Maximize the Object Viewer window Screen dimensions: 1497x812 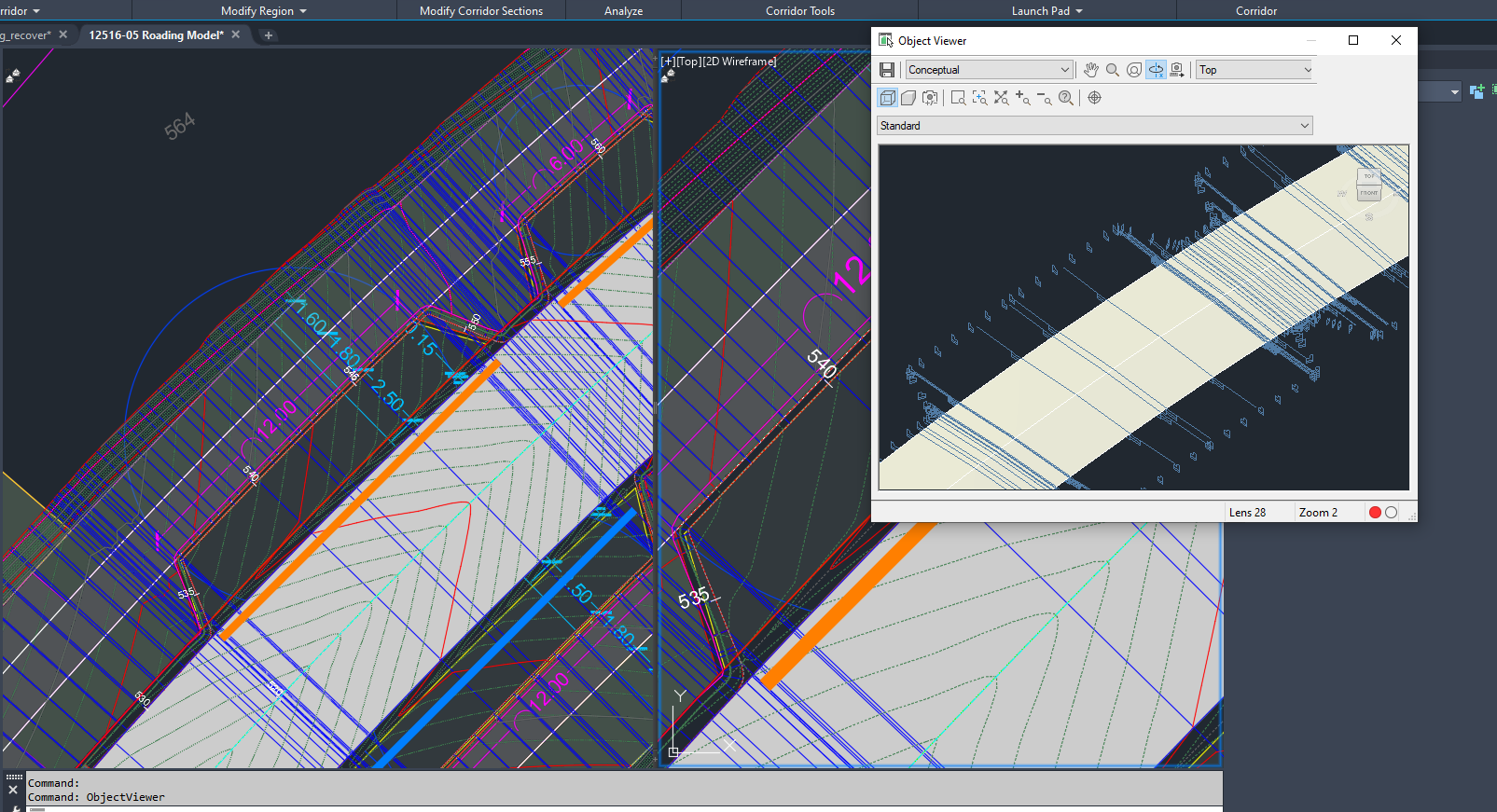pos(1353,40)
